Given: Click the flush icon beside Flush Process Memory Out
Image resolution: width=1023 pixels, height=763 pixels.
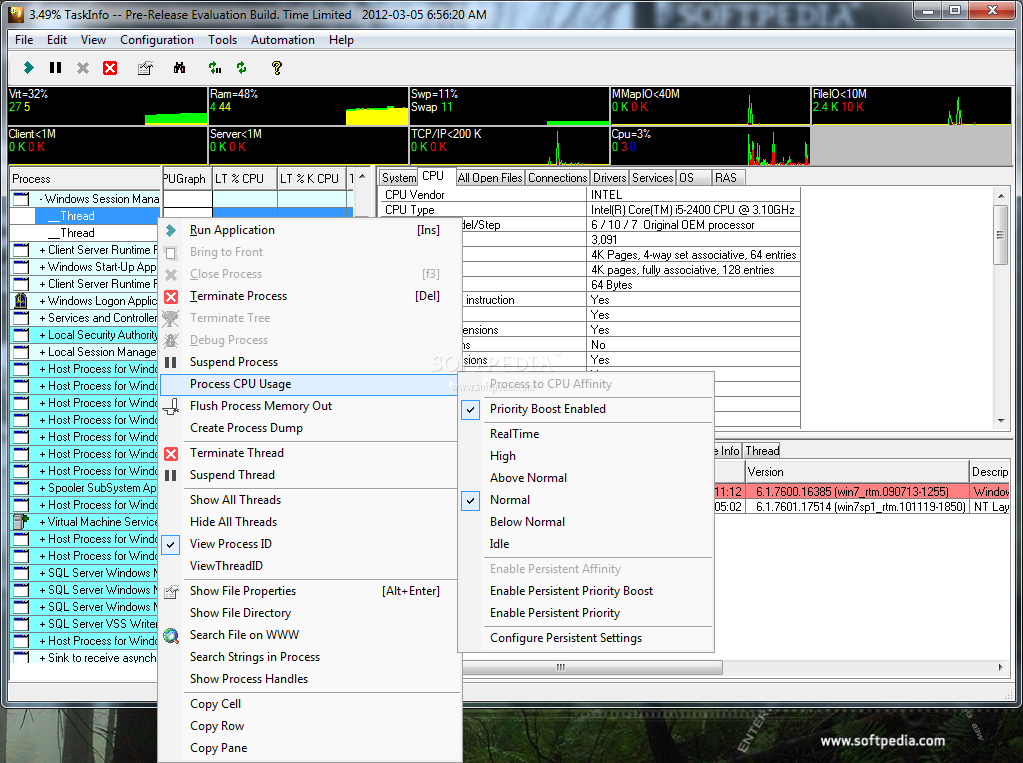Looking at the screenshot, I should click(171, 407).
